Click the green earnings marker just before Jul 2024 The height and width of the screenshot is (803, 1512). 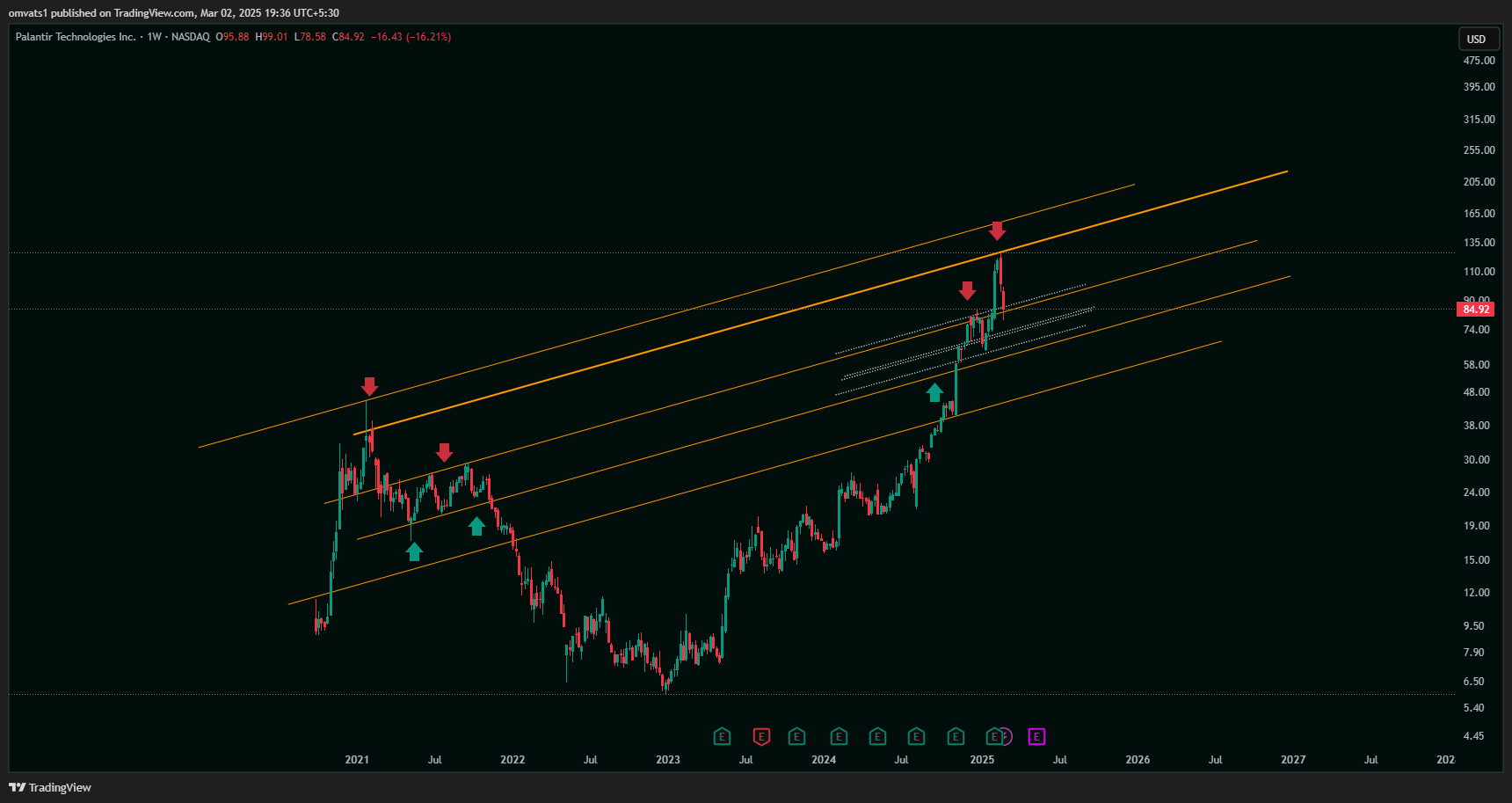877,736
